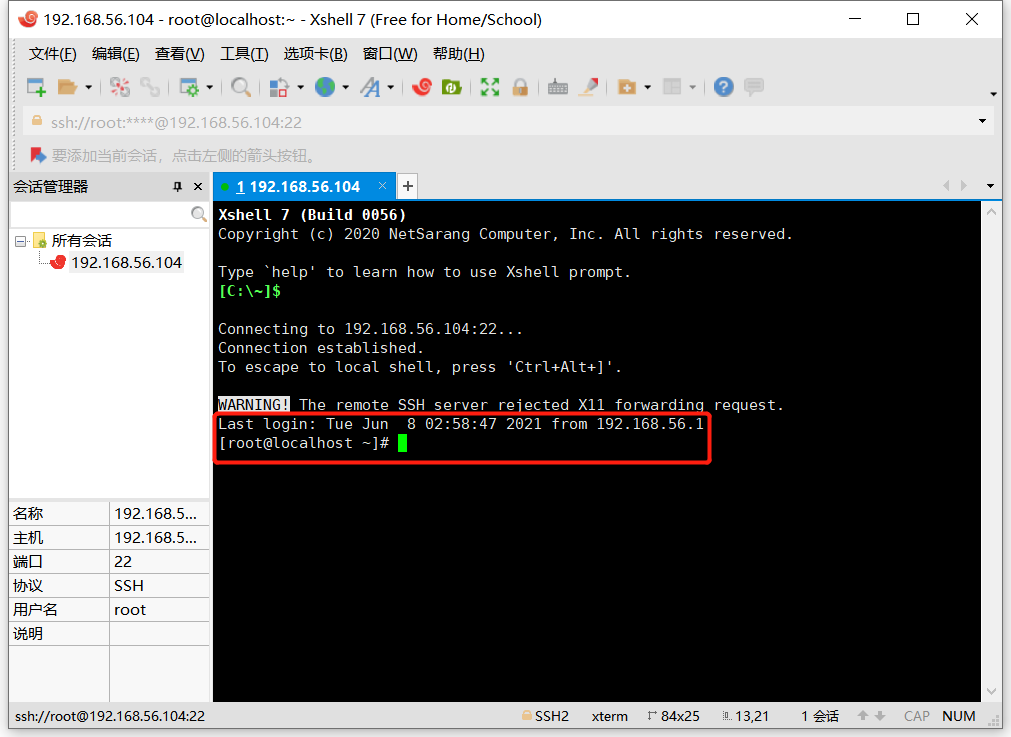This screenshot has width=1011, height=737.
Task: Open dropdown next to globe icon
Action: pos(346,87)
